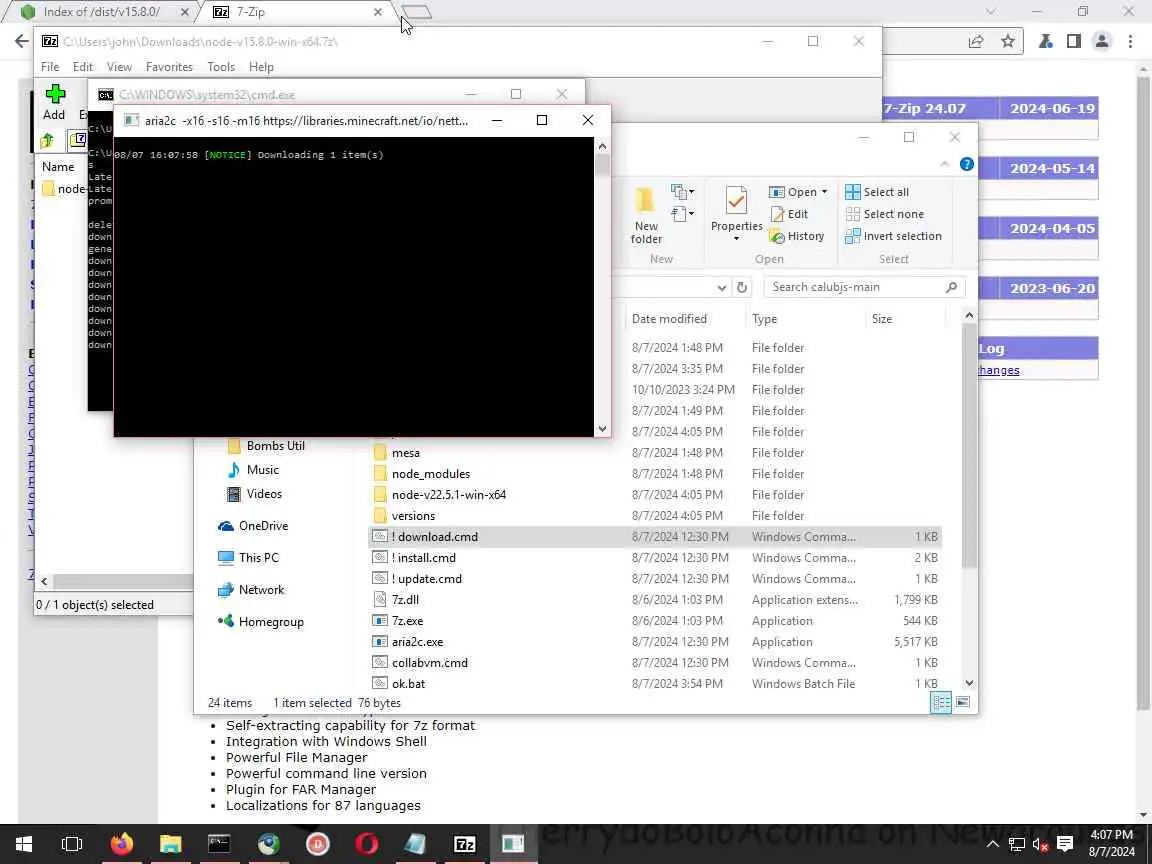Click the Search calubjs-main input field
1152x864 pixels.
click(x=864, y=287)
